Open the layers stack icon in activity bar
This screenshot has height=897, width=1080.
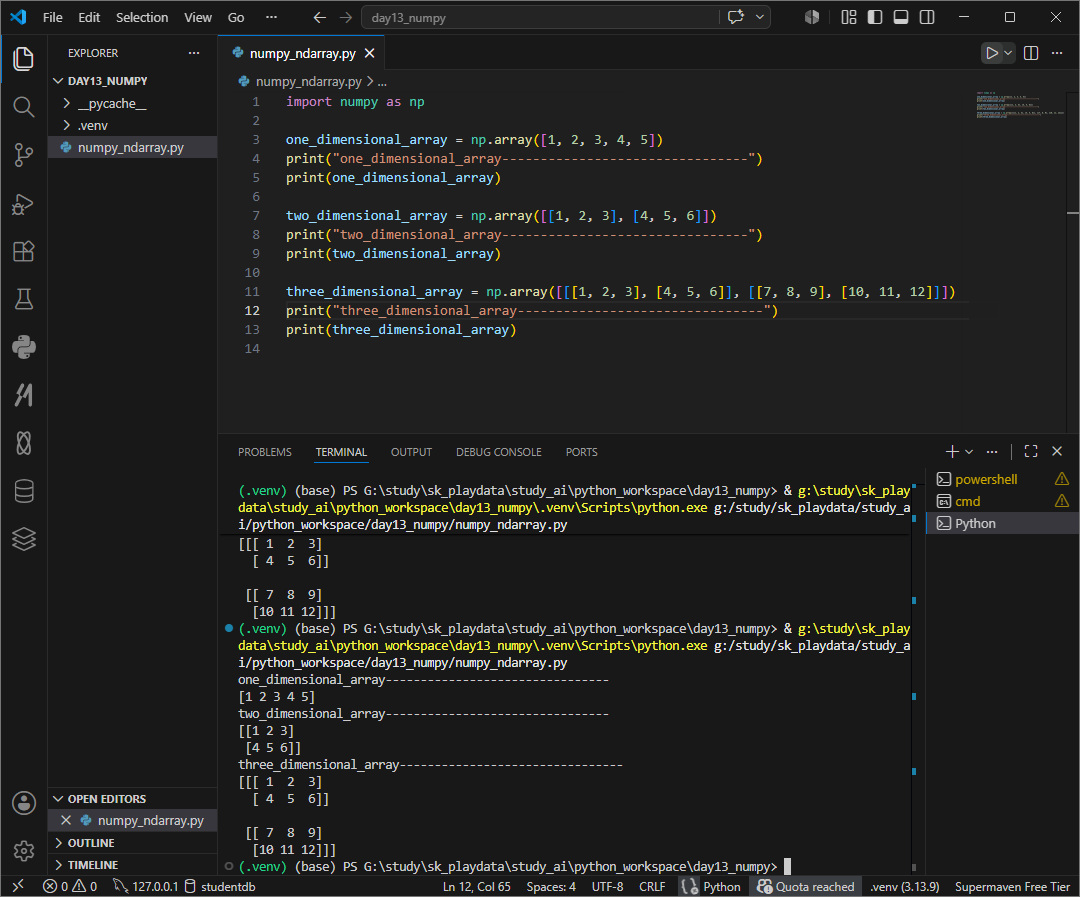click(23, 539)
